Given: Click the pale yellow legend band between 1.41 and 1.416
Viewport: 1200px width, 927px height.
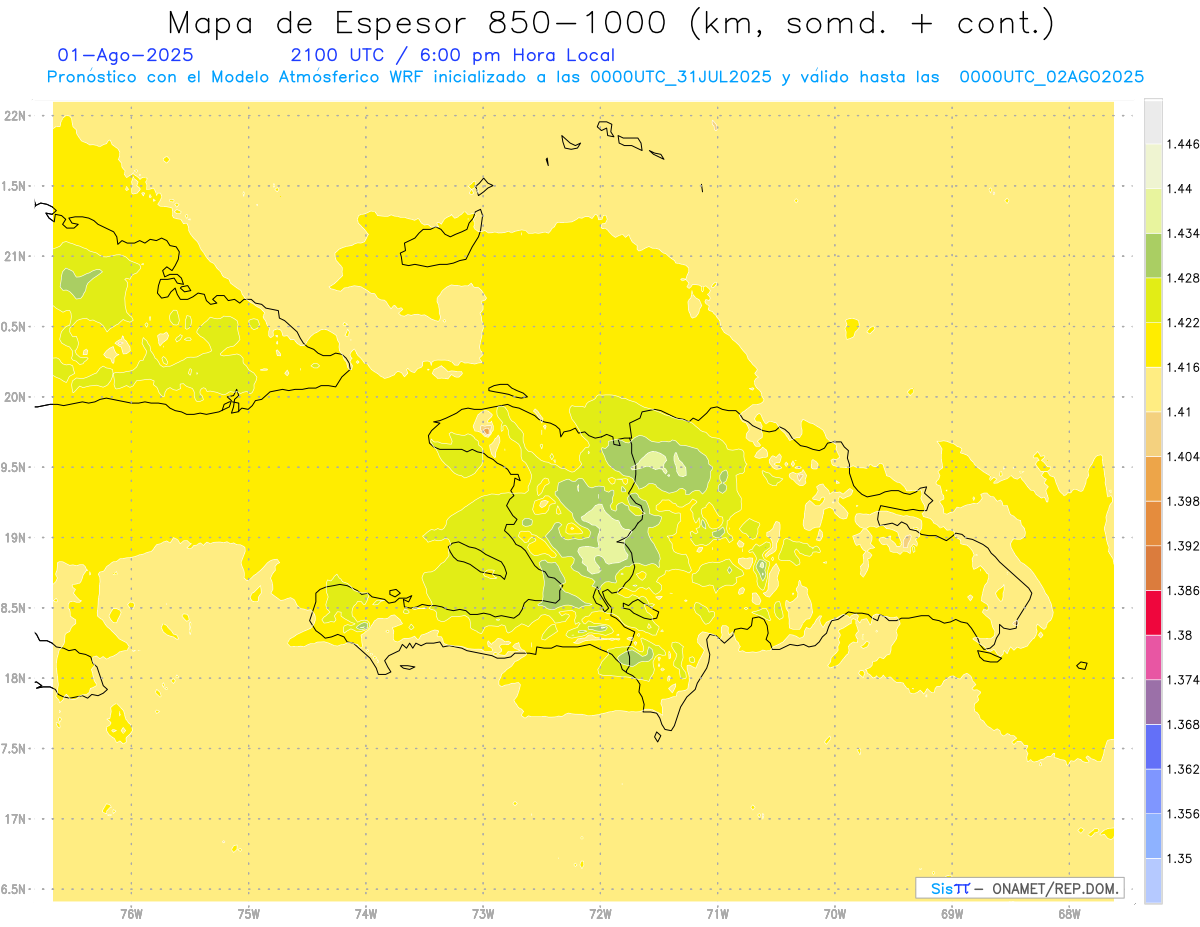Looking at the screenshot, I should click(x=1153, y=389).
